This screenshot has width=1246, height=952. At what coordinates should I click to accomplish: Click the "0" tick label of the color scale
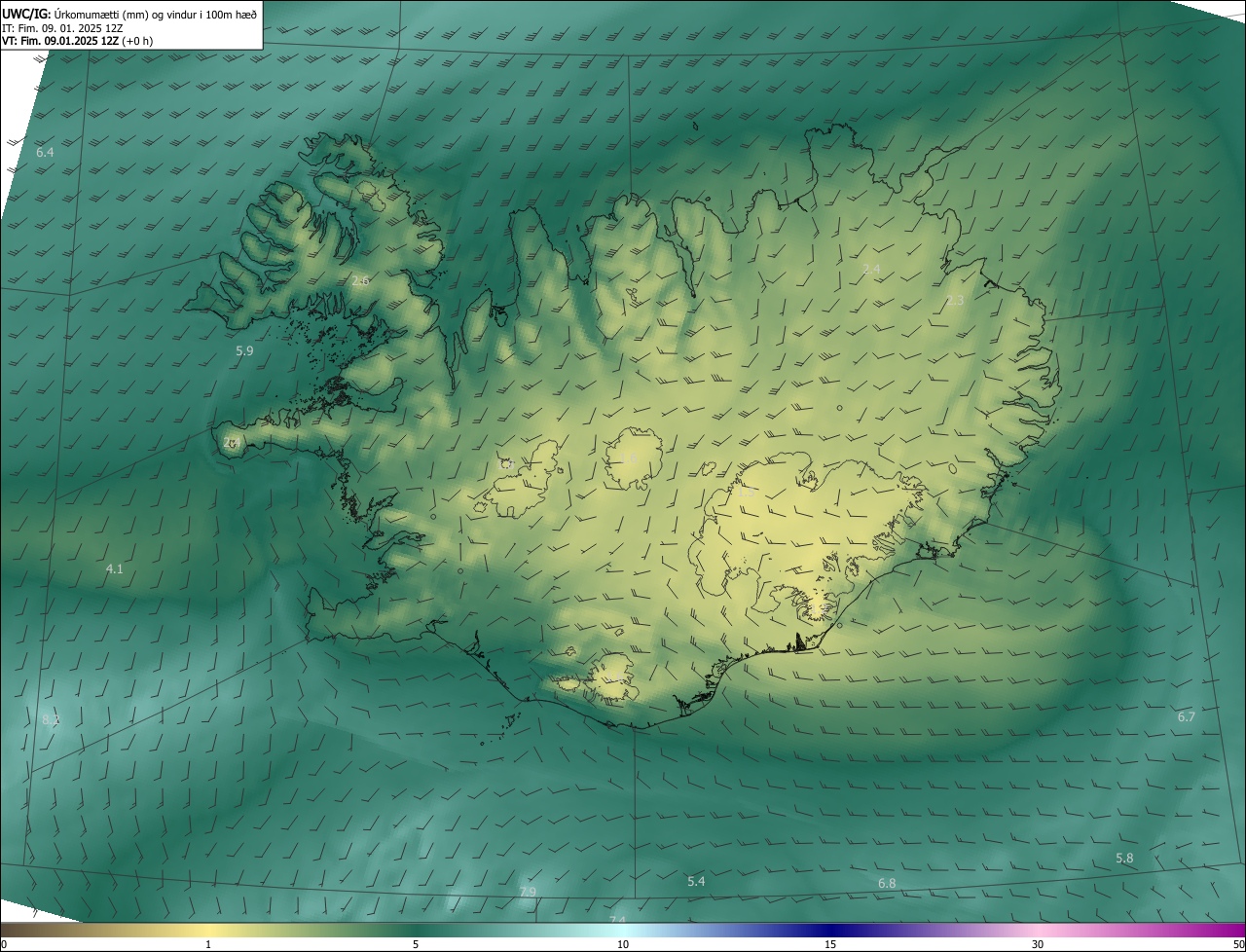coord(4,944)
